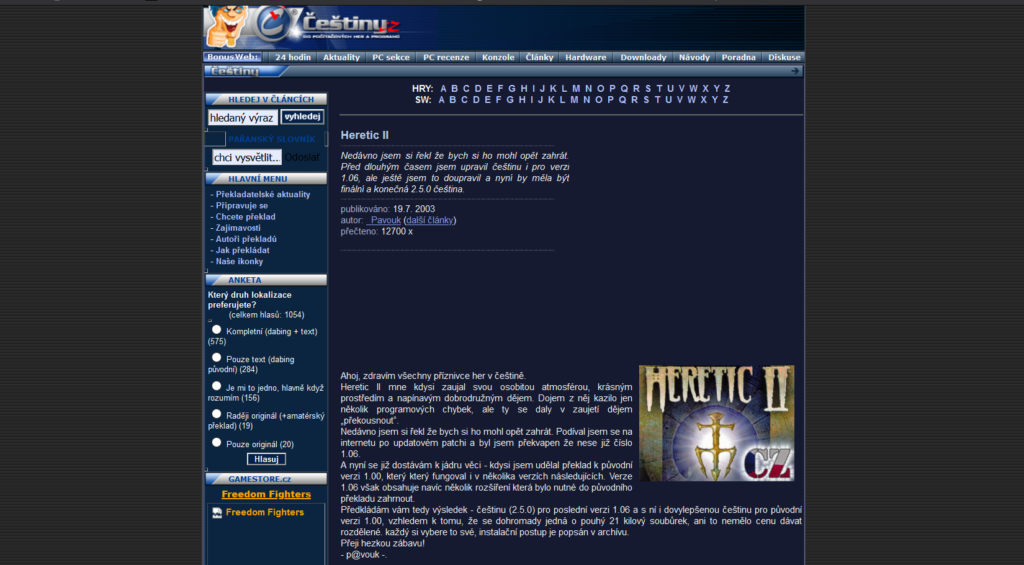Click letter Z in the HRY row
This screenshot has width=1024, height=565.
click(x=727, y=89)
